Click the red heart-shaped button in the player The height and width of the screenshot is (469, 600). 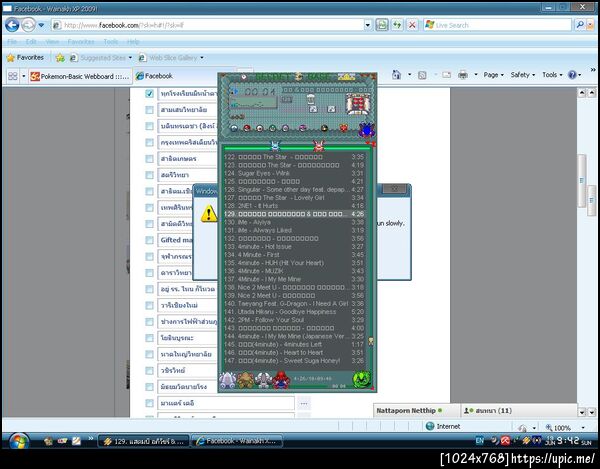tap(343, 128)
